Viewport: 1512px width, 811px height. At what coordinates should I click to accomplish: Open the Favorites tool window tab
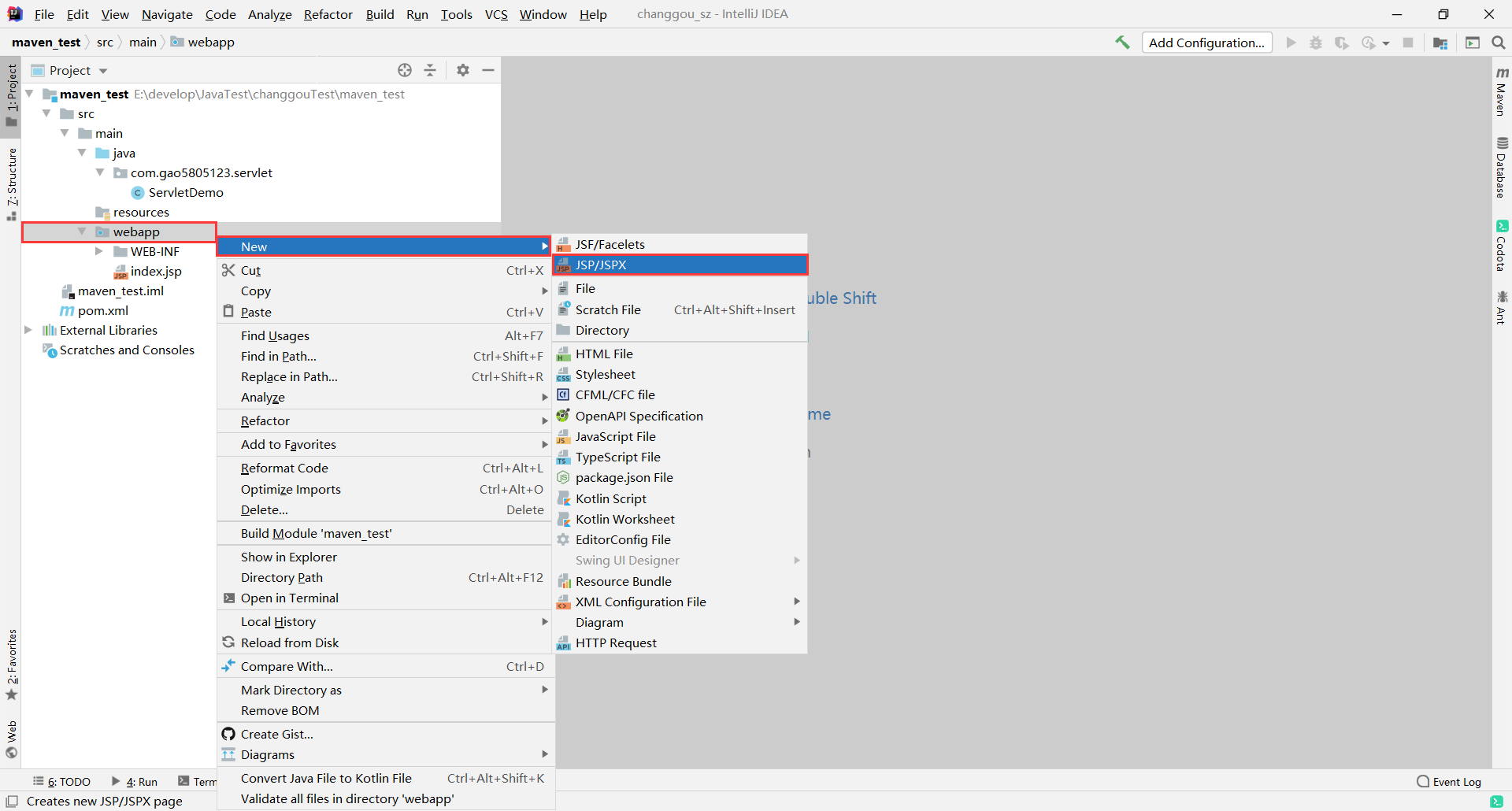12,665
